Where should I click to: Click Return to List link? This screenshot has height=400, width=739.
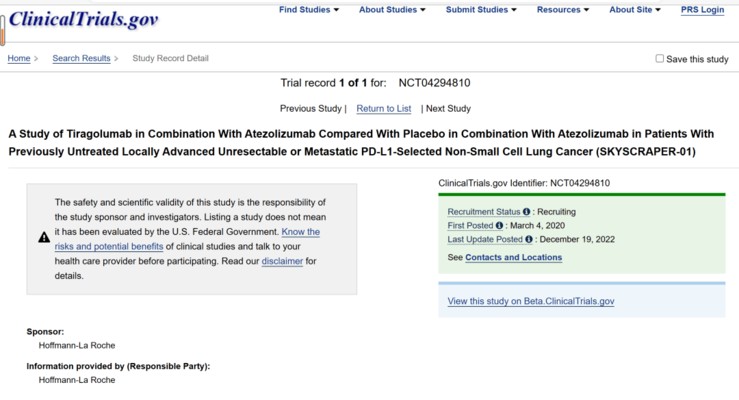(x=384, y=109)
